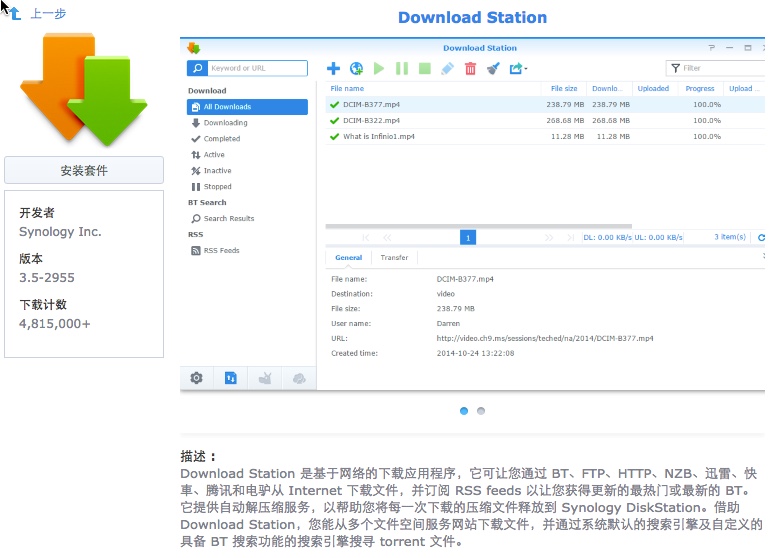The height and width of the screenshot is (558, 770).
Task: Select the first carousel dot indicator
Action: pyautogui.click(x=464, y=411)
